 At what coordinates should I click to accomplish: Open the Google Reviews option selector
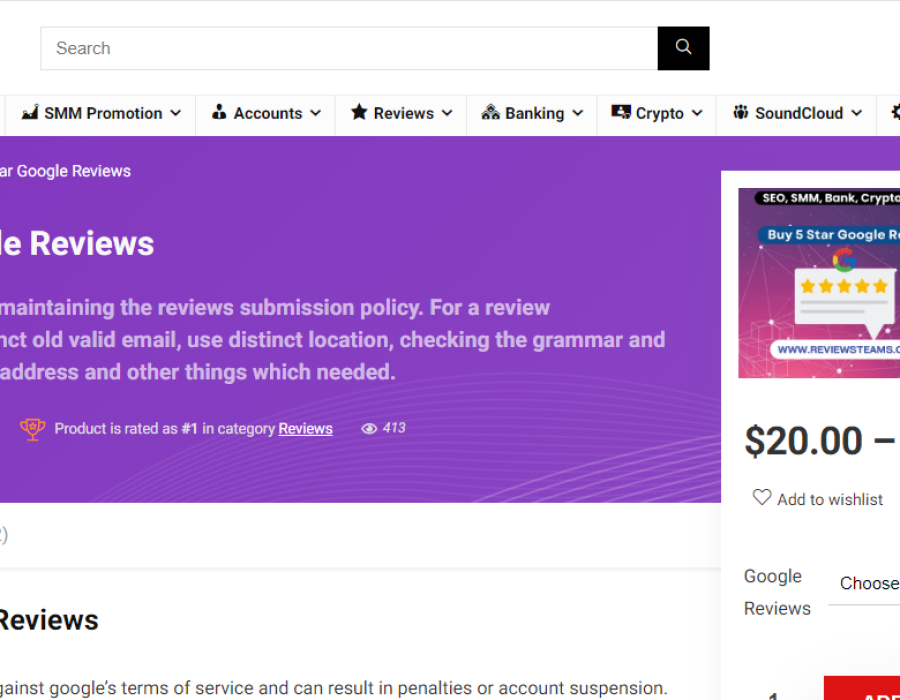point(866,583)
